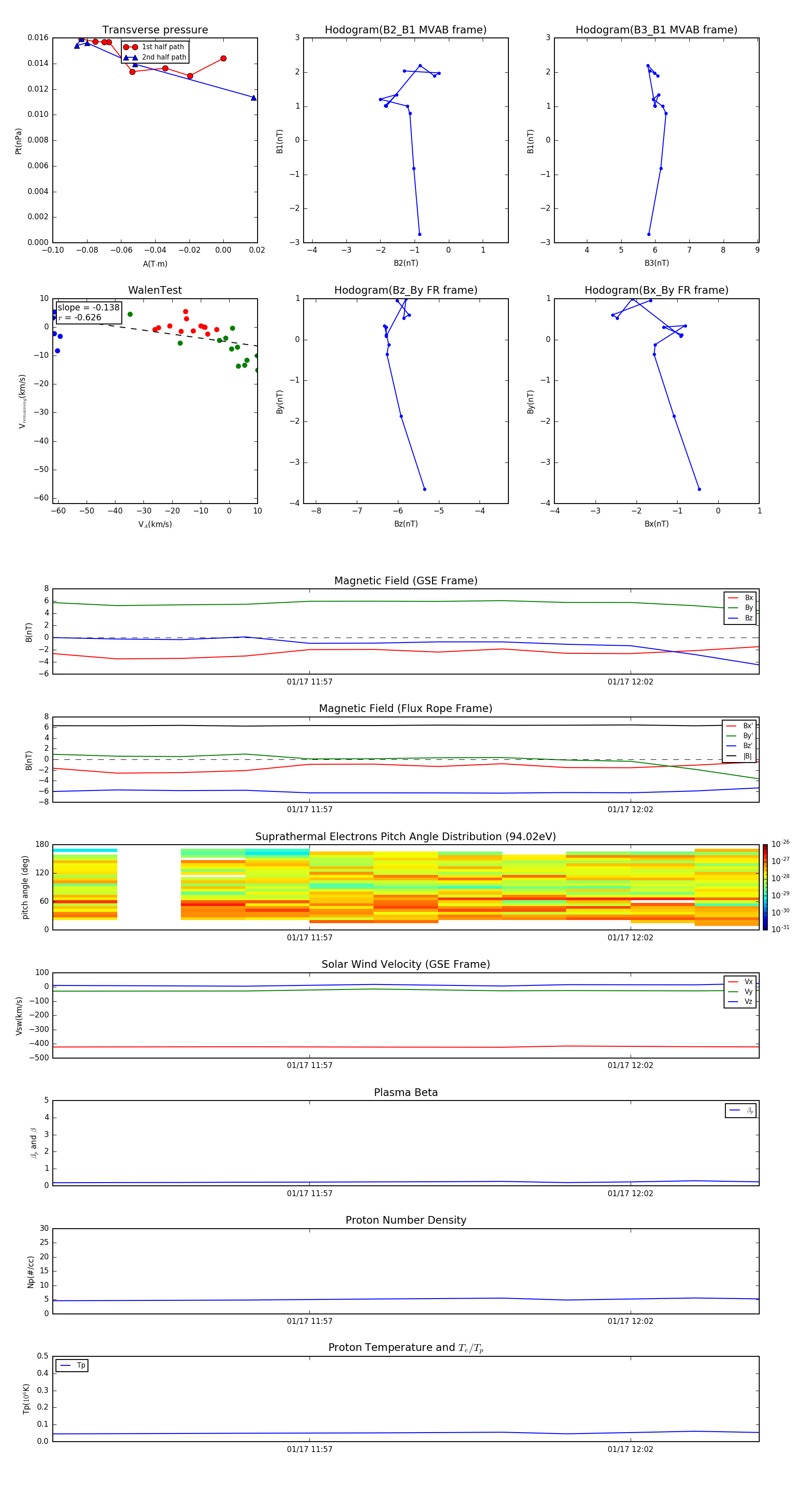Click the lowest data point in B2_B1 hodogram
This screenshot has width=812, height=1489.
pyautogui.click(x=420, y=234)
